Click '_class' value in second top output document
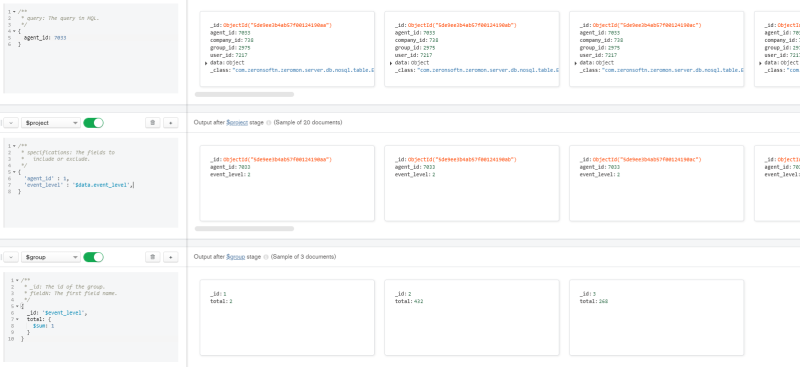800x367 pixels. [x=488, y=70]
